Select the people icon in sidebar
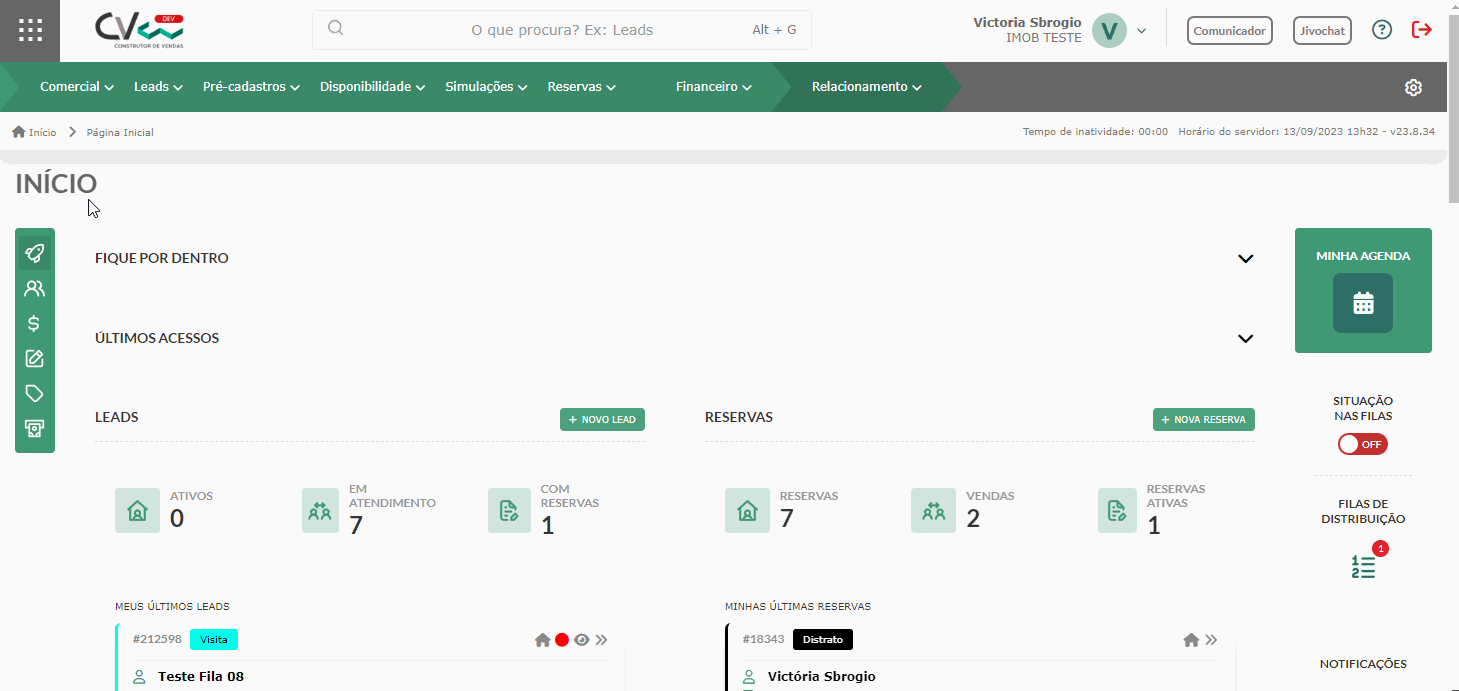This screenshot has height=691, width=1459. (34, 289)
